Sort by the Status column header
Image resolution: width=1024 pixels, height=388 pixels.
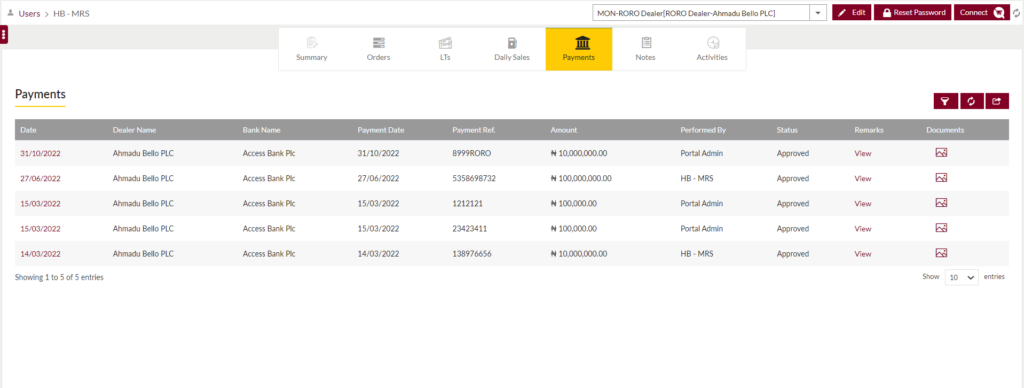pos(787,130)
